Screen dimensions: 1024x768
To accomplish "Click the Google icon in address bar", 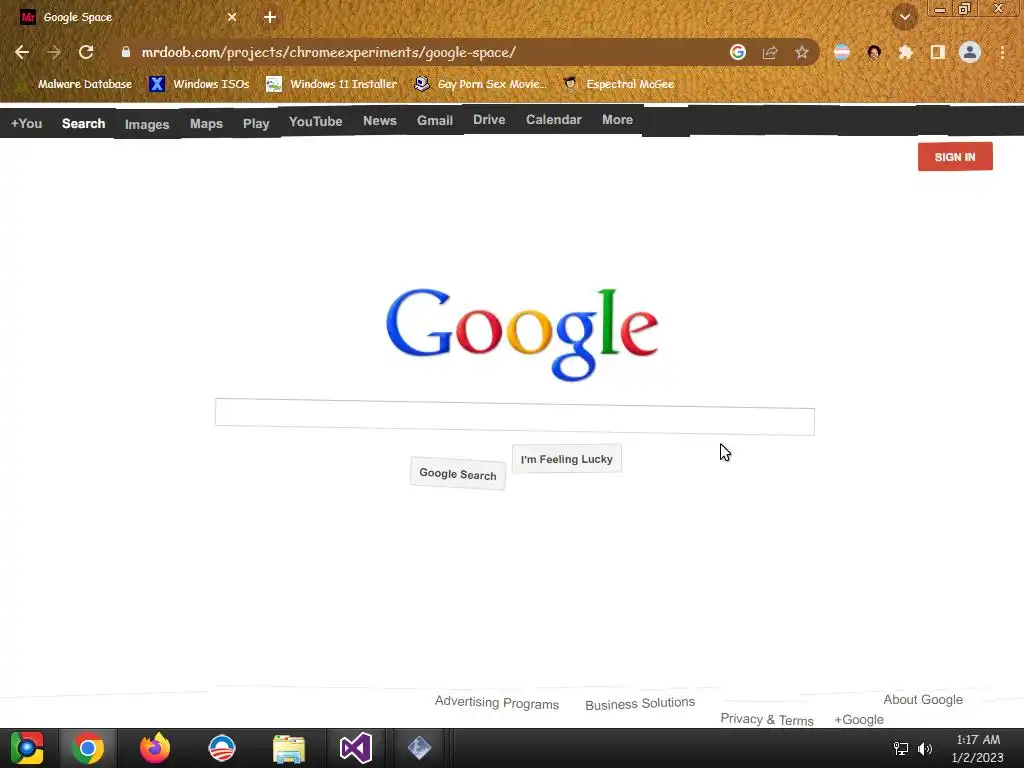I will pos(738,52).
